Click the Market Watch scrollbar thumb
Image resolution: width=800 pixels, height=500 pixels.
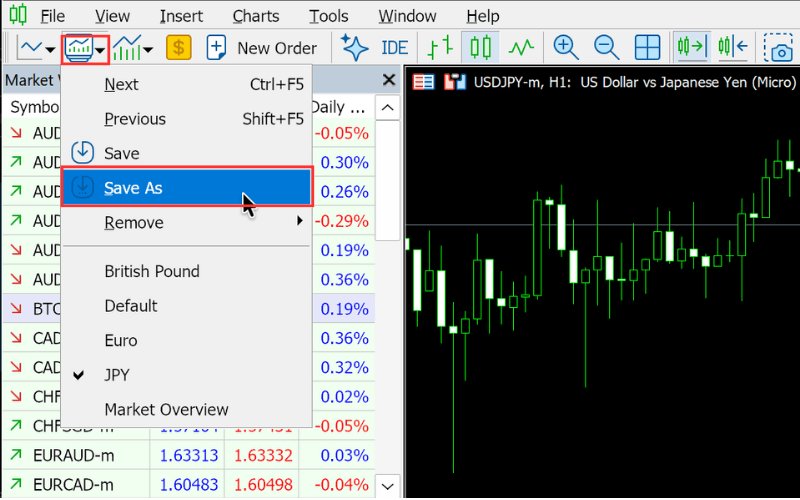point(387,180)
